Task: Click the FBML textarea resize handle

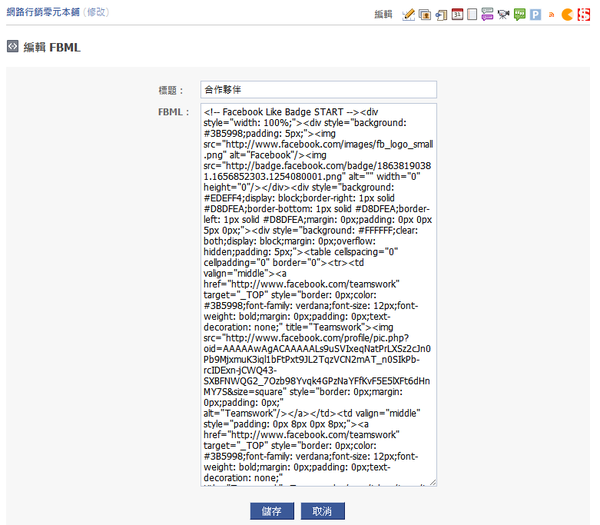Action: click(432, 482)
